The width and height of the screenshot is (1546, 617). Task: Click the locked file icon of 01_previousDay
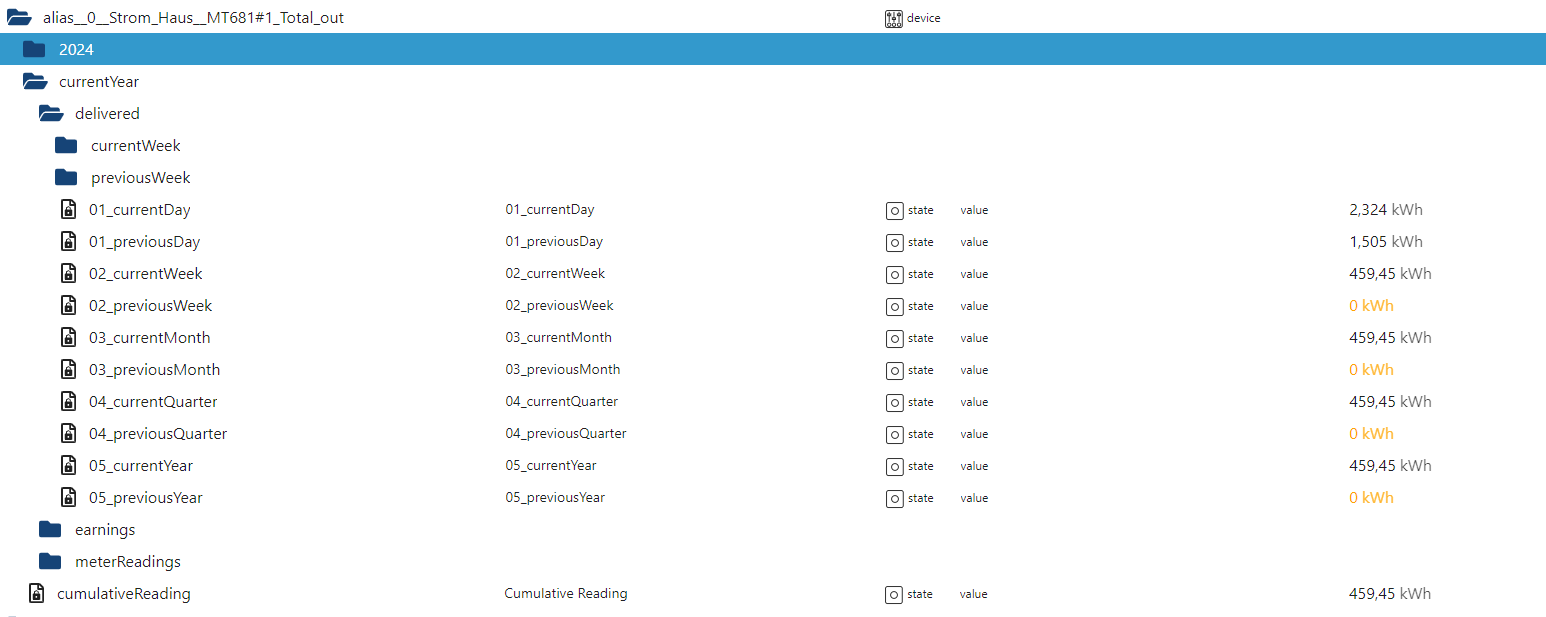click(x=68, y=242)
